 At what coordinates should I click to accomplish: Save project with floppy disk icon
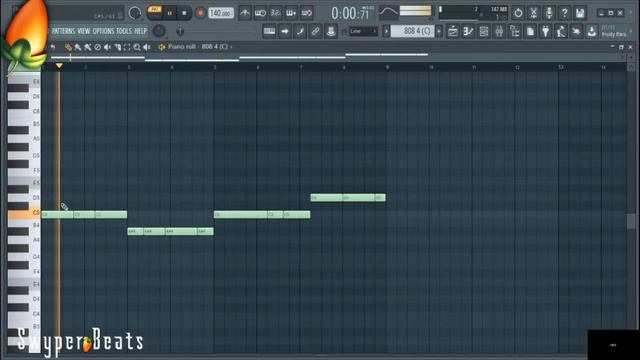[580, 13]
